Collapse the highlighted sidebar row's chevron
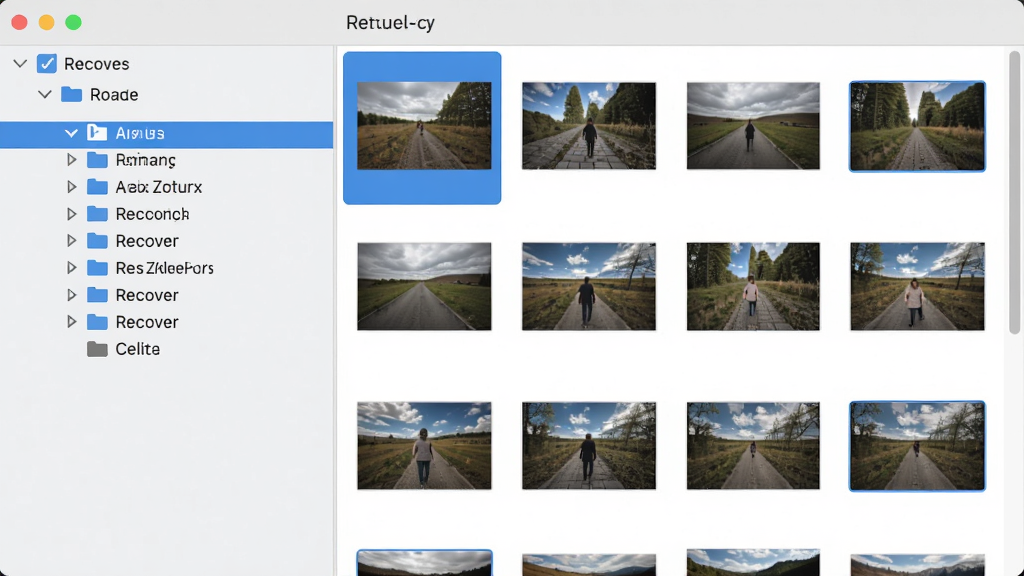This screenshot has width=1024, height=576. click(71, 133)
